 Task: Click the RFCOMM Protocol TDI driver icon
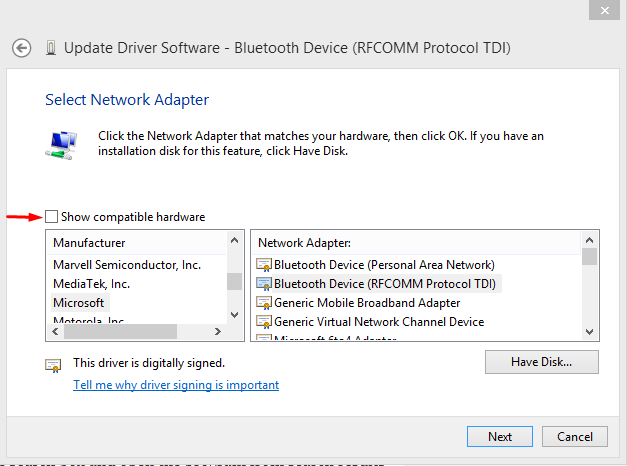(264, 284)
